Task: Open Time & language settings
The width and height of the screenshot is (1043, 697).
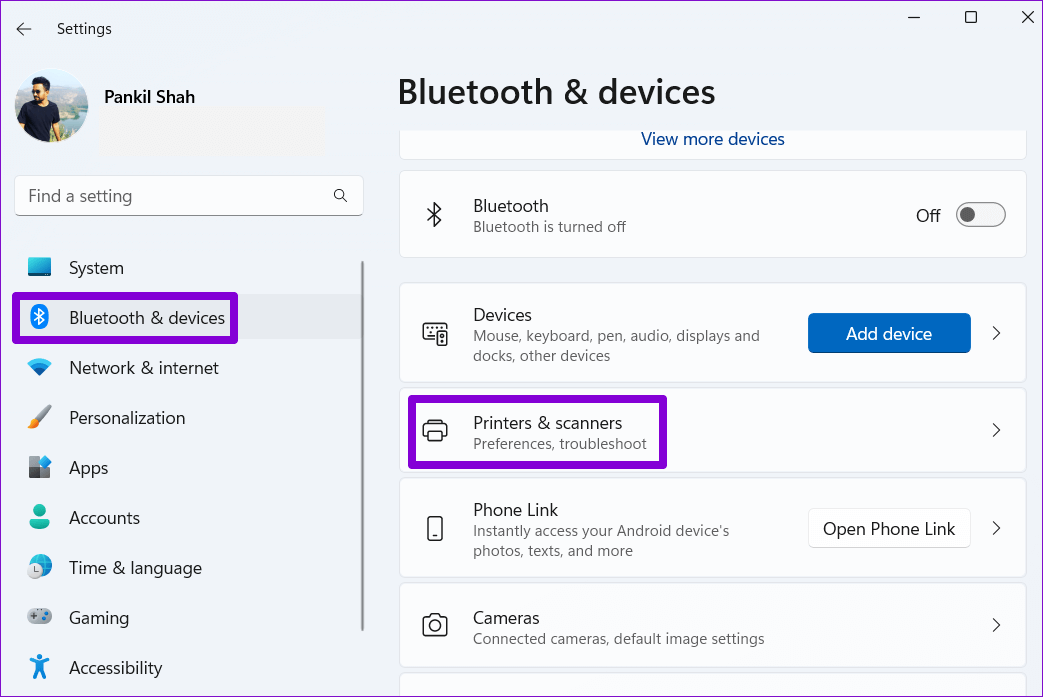Action: click(135, 568)
